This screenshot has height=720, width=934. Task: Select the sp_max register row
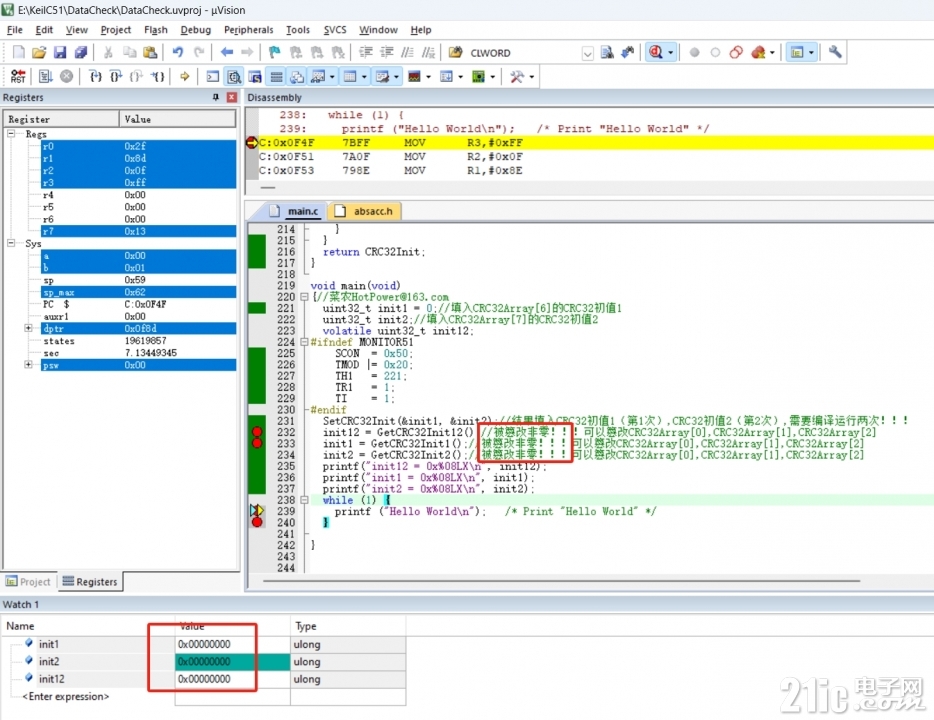[138, 292]
